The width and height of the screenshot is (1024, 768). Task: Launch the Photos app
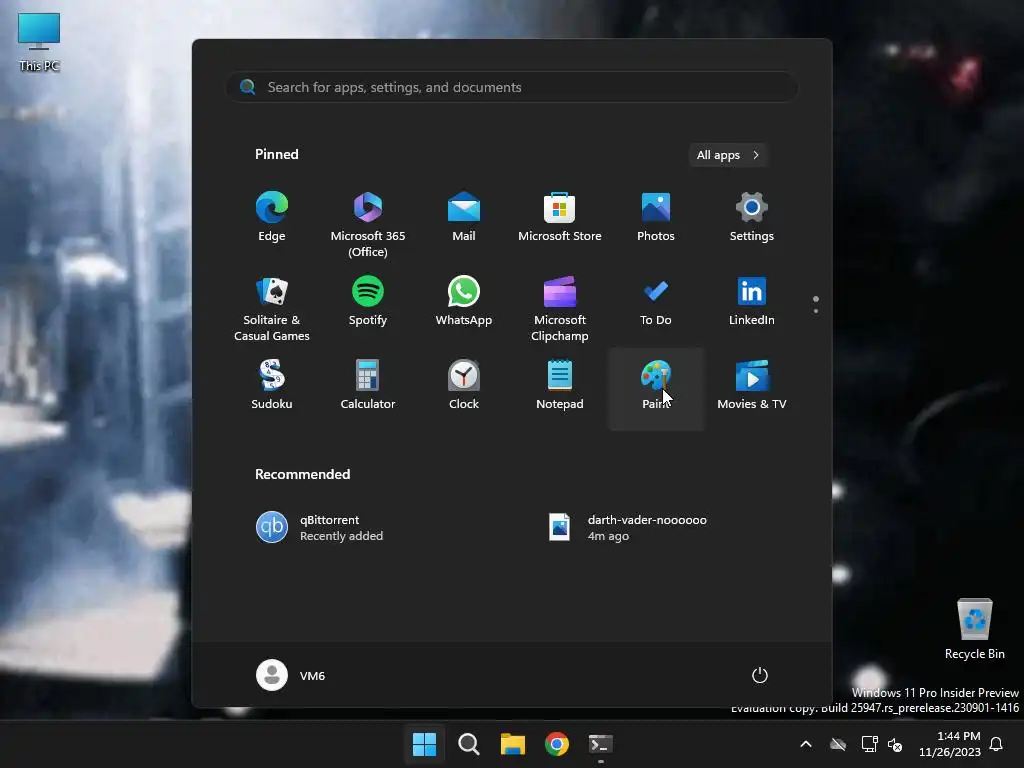pyautogui.click(x=656, y=218)
